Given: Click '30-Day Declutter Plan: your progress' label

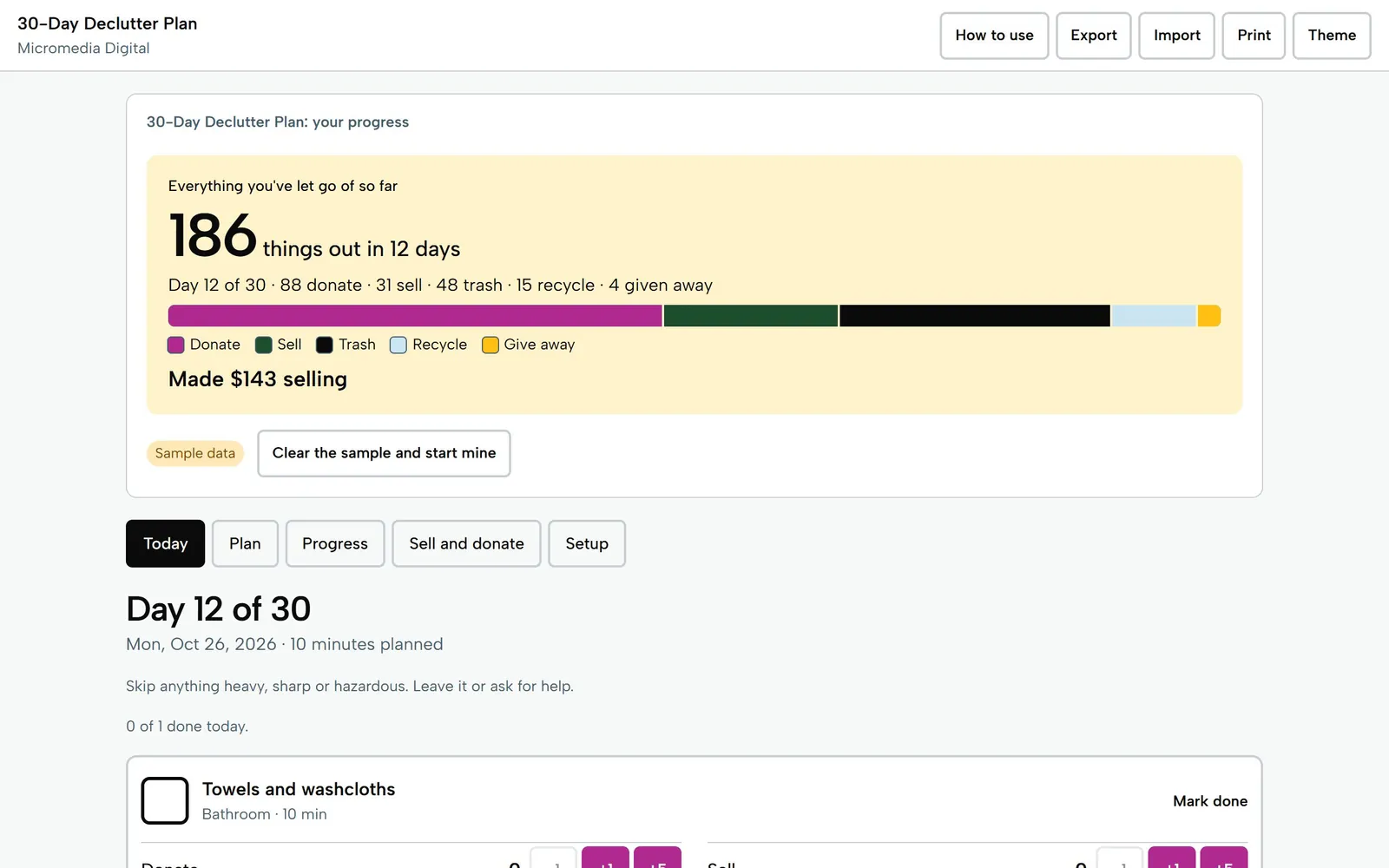Looking at the screenshot, I should [x=278, y=122].
